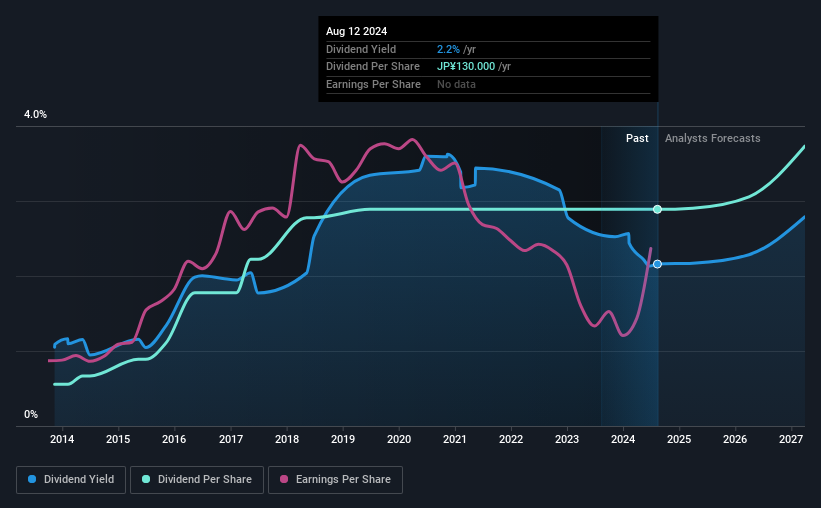The height and width of the screenshot is (508, 821).
Task: Click the 2022 x-axis label
Action: pos(511,439)
